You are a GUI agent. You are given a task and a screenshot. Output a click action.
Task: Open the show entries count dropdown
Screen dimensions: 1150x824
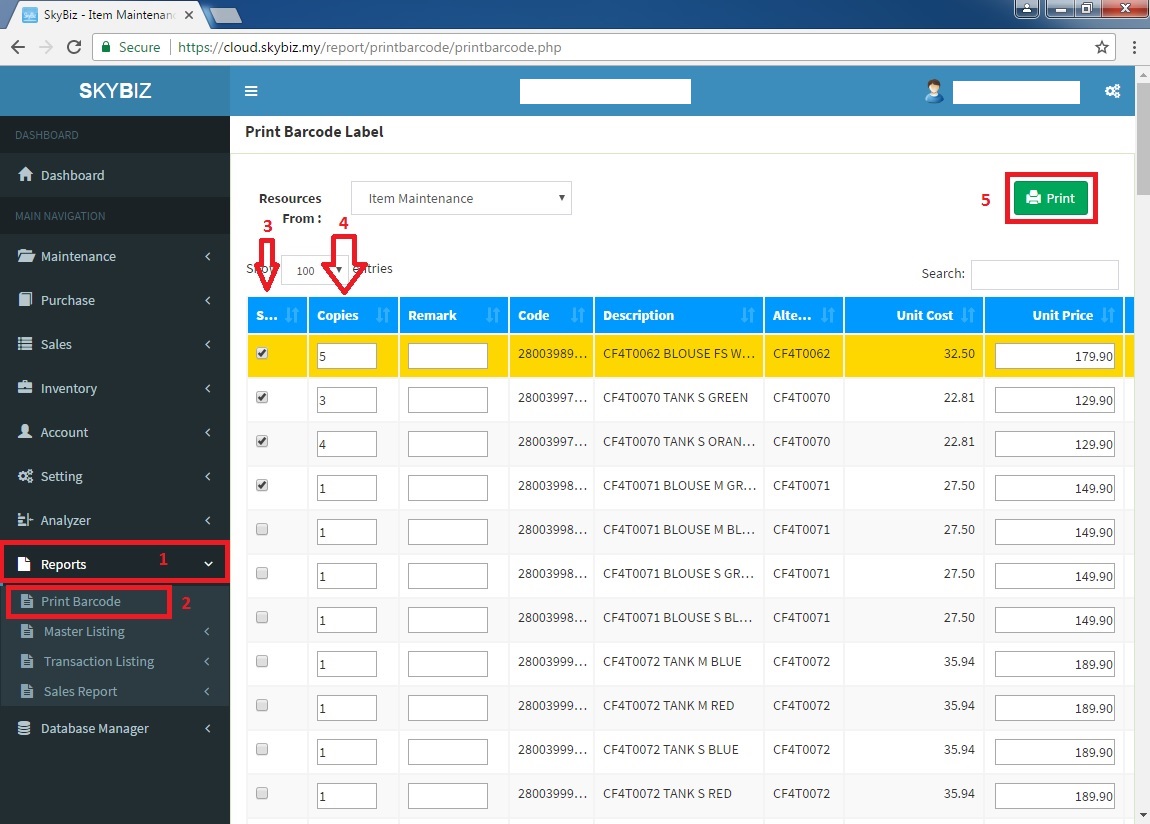pos(314,270)
